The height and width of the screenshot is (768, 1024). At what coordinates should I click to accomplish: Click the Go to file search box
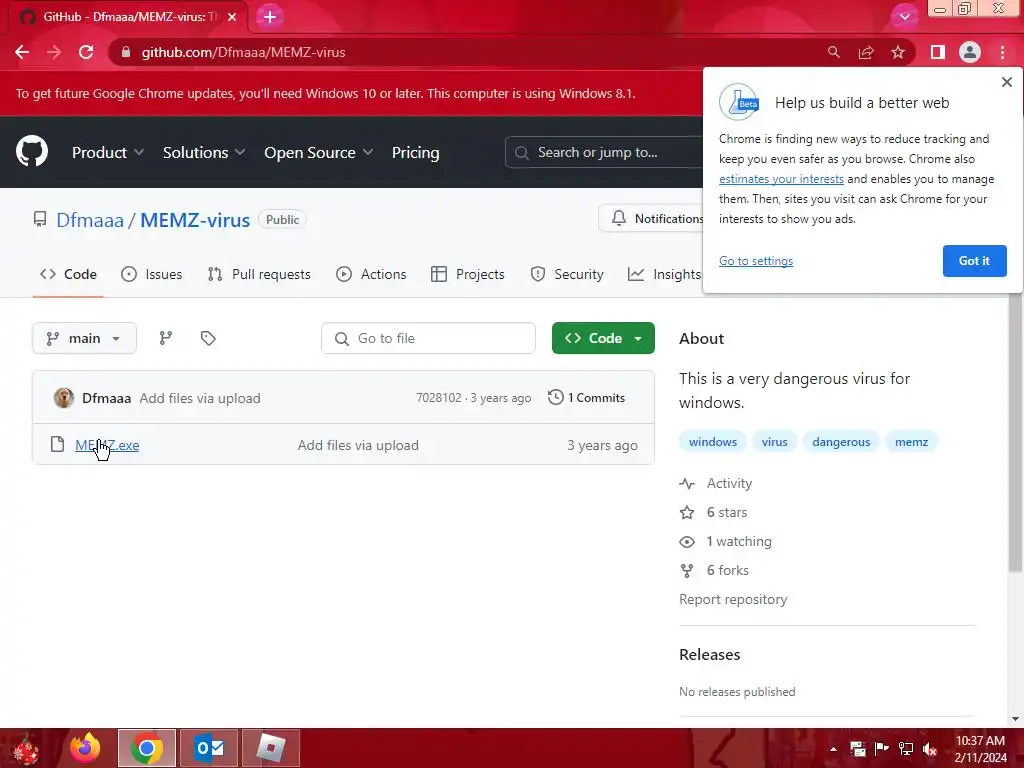[428, 338]
